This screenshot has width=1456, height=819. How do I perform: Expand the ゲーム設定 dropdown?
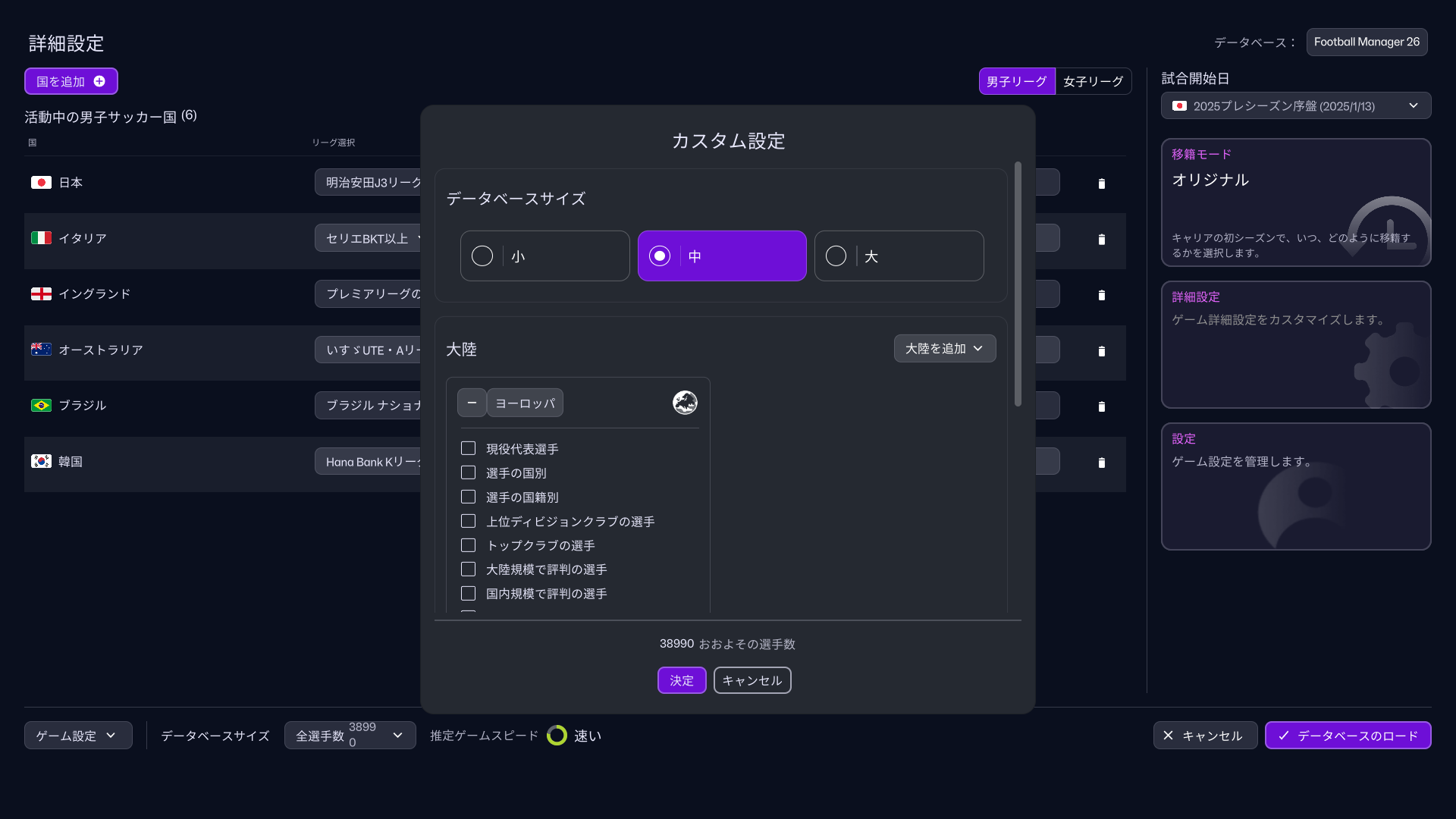[x=78, y=736]
